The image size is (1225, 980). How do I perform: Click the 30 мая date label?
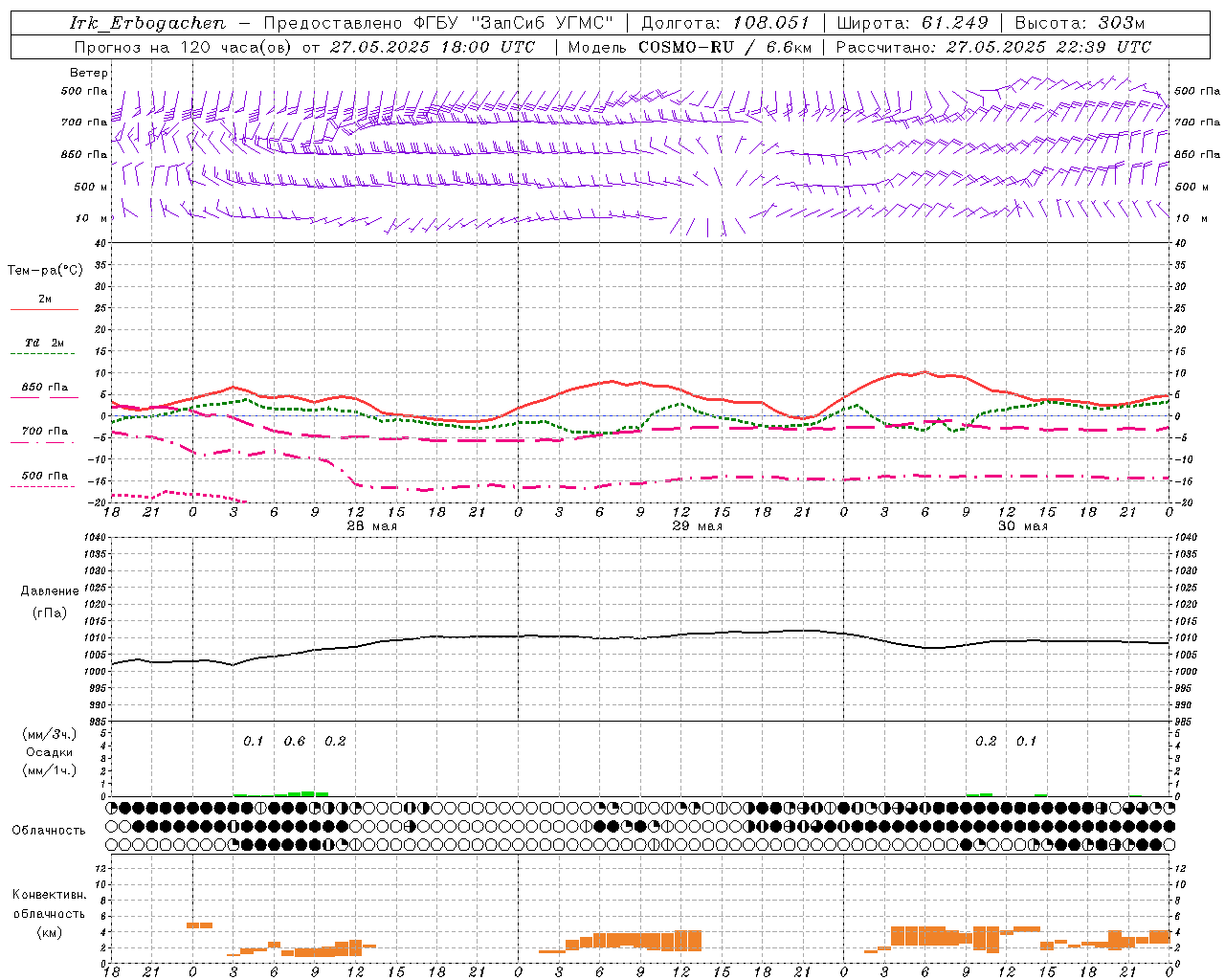pyautogui.click(x=1022, y=526)
